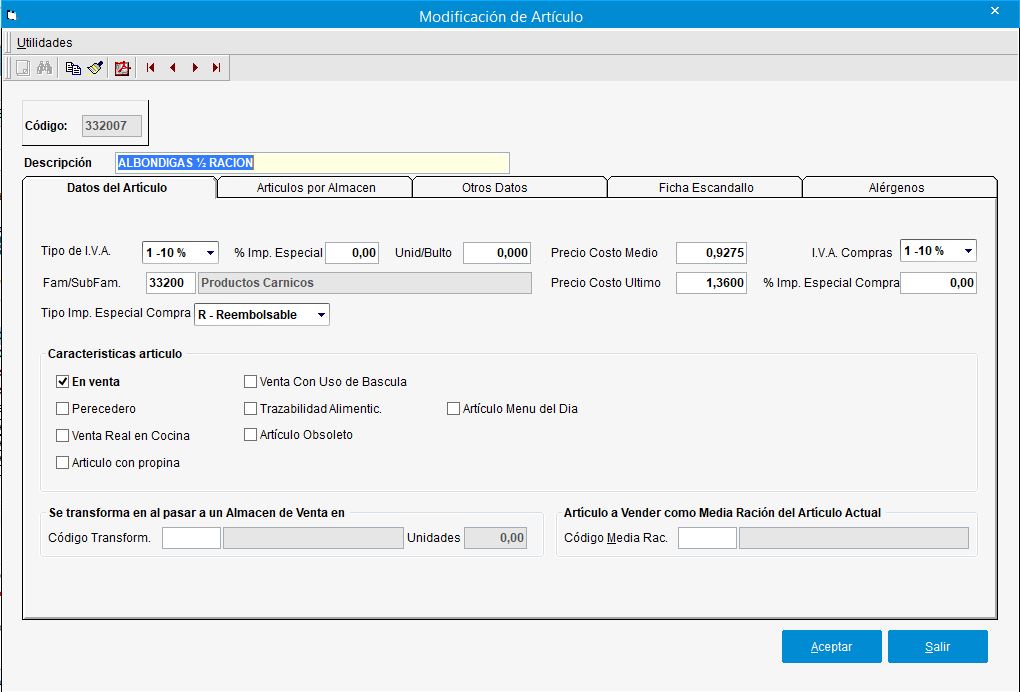Click the Unid/Bulto label

pyautogui.click(x=423, y=253)
